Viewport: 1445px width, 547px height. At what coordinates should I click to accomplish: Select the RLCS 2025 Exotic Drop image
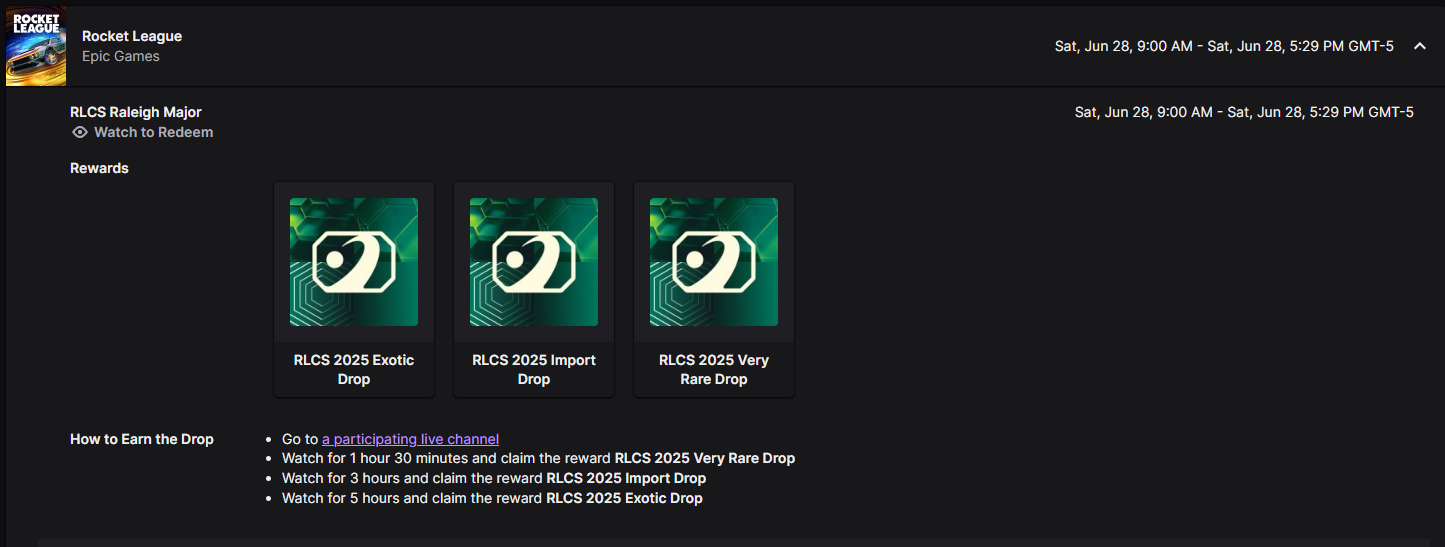(354, 262)
